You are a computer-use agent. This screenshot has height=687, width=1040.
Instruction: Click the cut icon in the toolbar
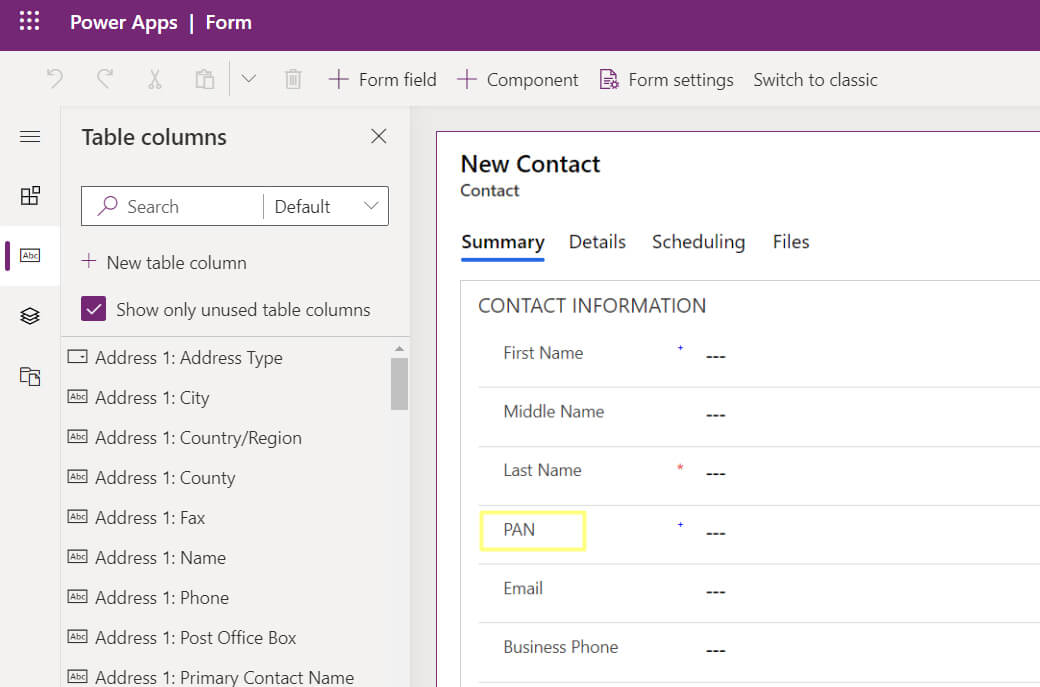point(155,79)
